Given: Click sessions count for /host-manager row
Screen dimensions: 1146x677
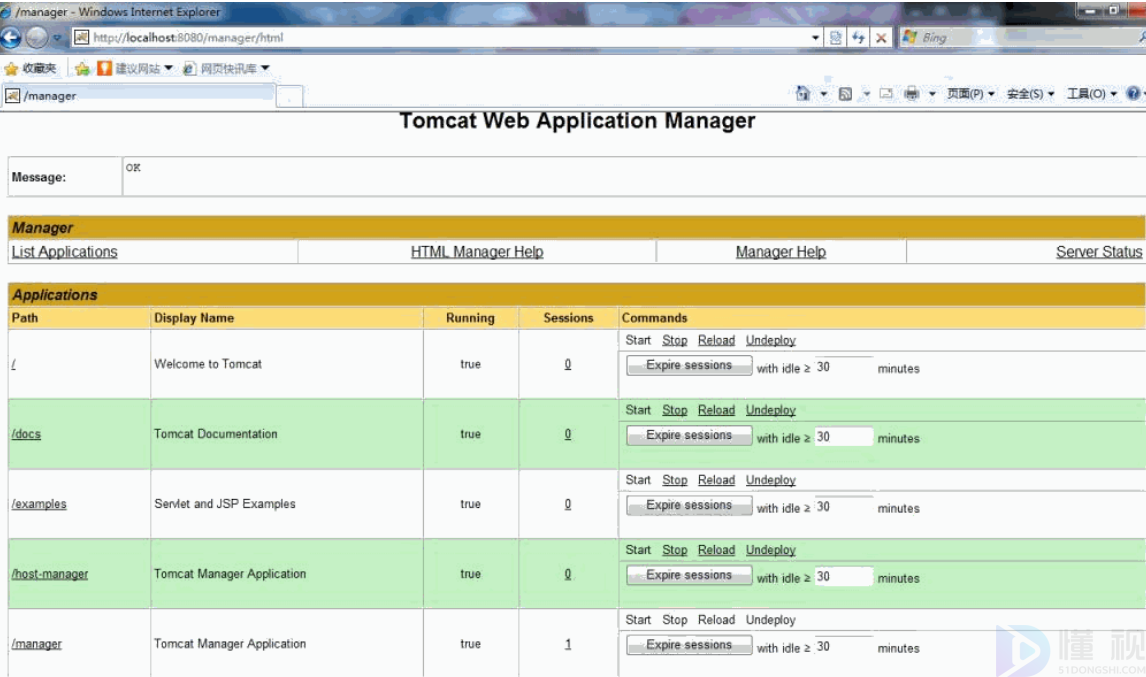Looking at the screenshot, I should click(568, 574).
